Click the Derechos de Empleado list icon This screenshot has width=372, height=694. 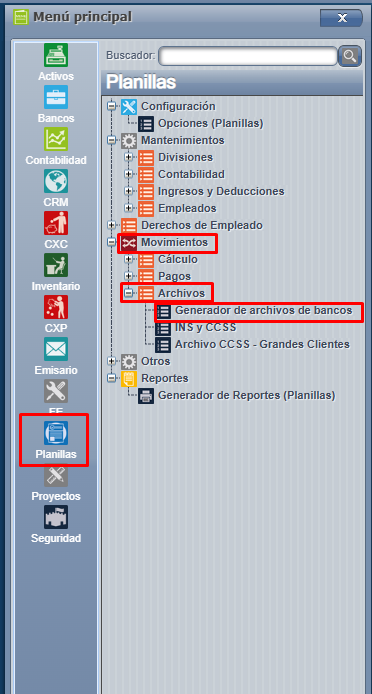(x=129, y=225)
